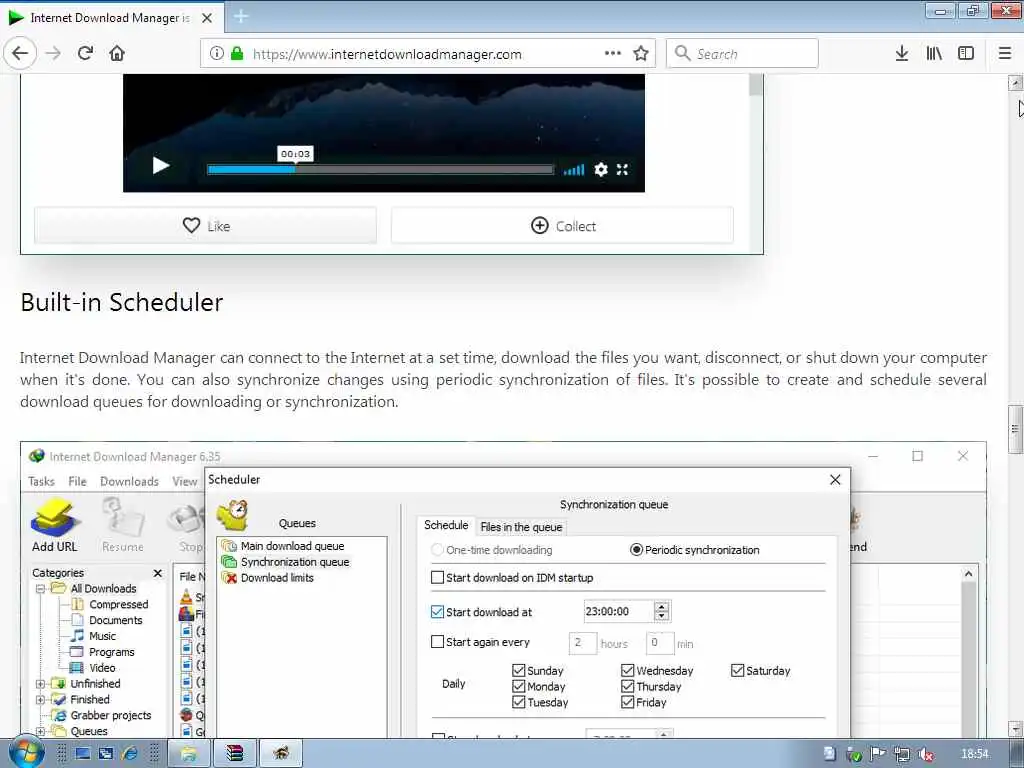Expand the Finished tree node
Viewport: 1024px width, 768px height.
[x=40, y=699]
